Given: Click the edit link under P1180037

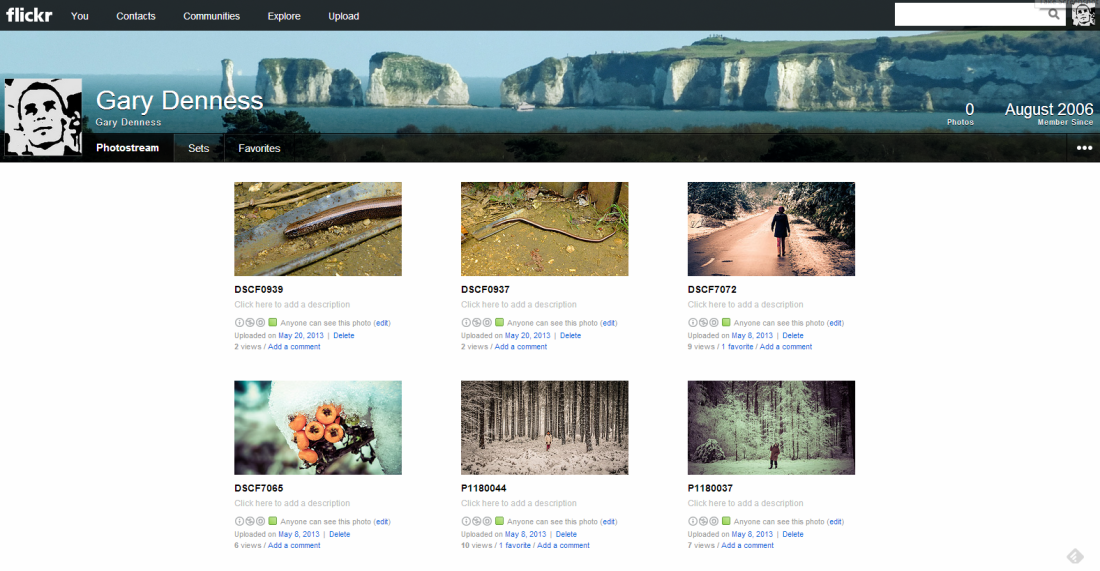Looking at the screenshot, I should click(x=835, y=522).
